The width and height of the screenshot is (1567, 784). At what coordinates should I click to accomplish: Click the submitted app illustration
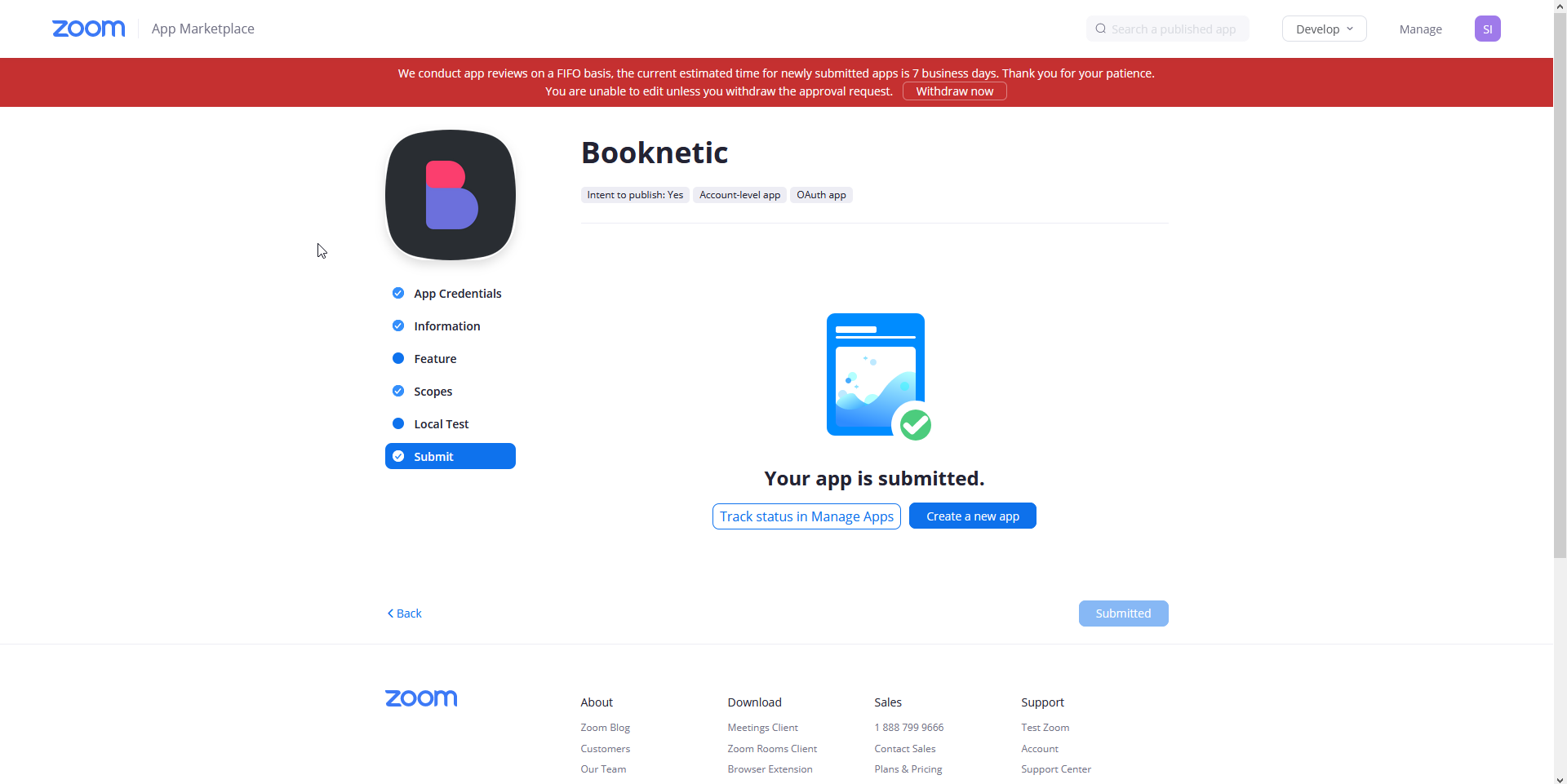coord(879,377)
